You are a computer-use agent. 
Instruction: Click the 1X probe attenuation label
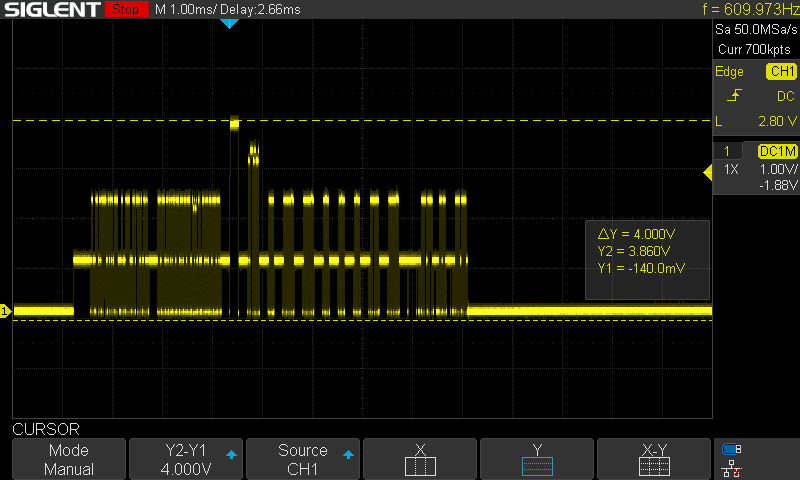coord(731,169)
